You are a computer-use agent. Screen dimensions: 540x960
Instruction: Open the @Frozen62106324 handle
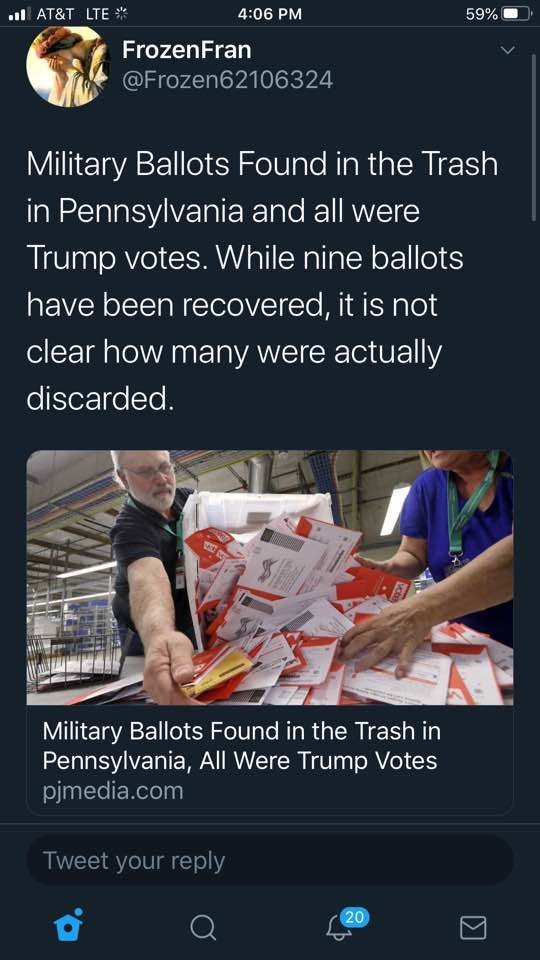tap(227, 80)
